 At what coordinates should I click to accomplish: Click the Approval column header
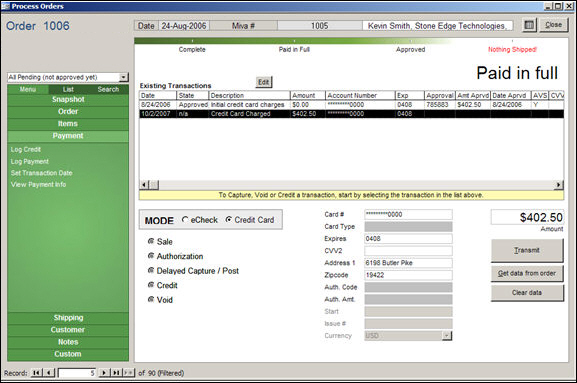pos(440,96)
